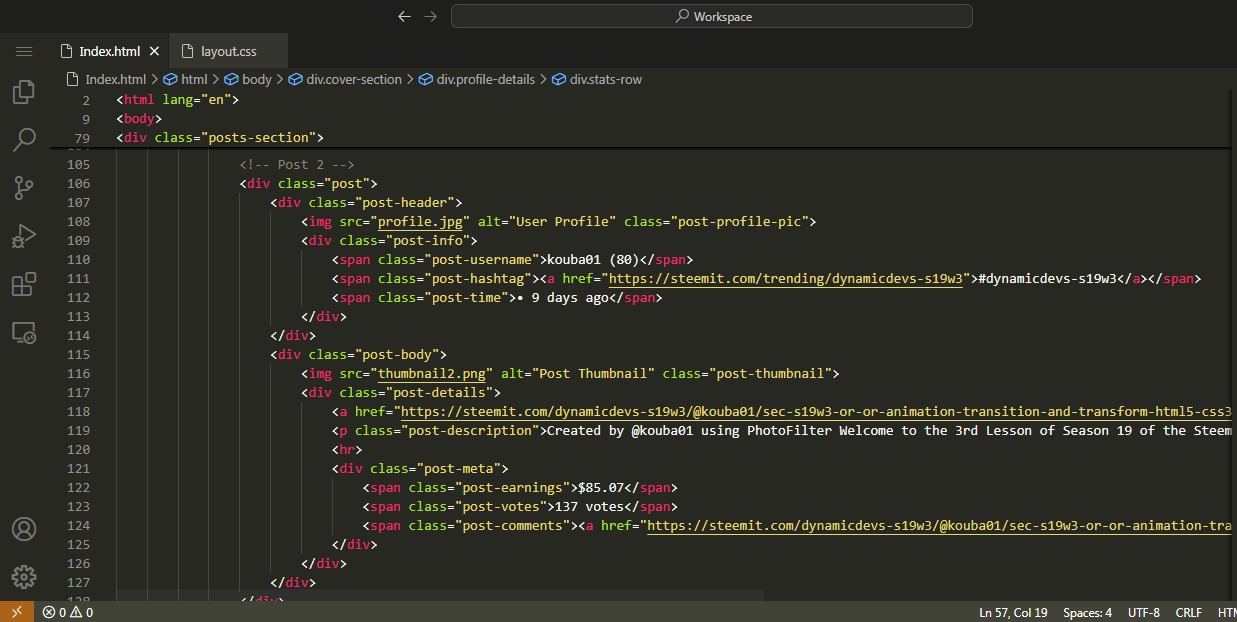The image size is (1237, 622).
Task: Open the Search view icon
Action: click(24, 140)
